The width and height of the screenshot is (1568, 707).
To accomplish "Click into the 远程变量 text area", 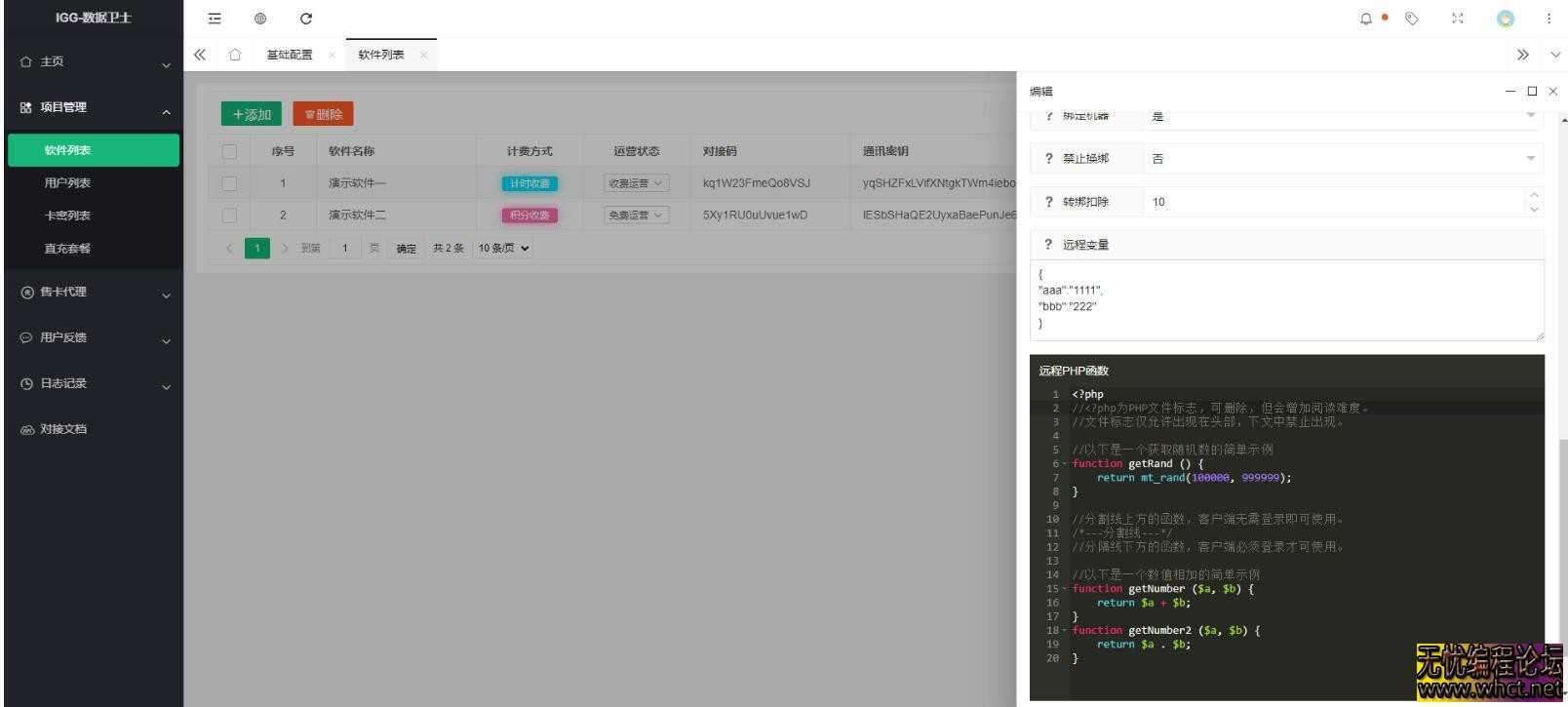I will 1286,299.
